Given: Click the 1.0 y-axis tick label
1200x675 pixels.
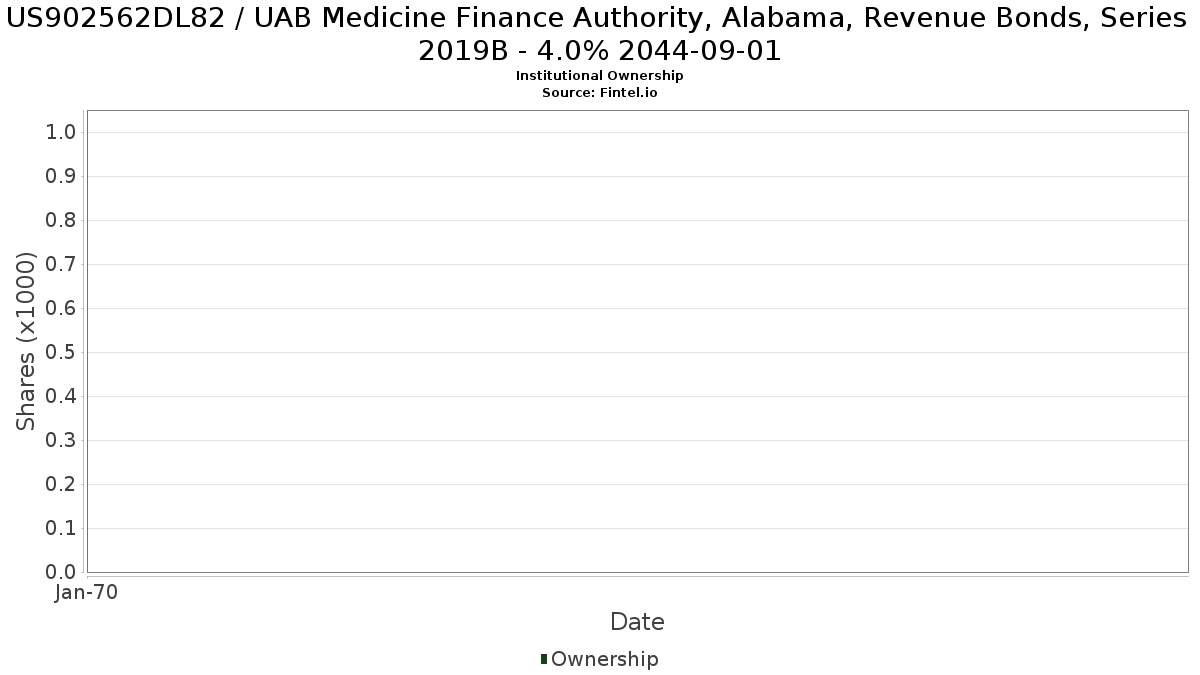Looking at the screenshot, I should pyautogui.click(x=61, y=132).
